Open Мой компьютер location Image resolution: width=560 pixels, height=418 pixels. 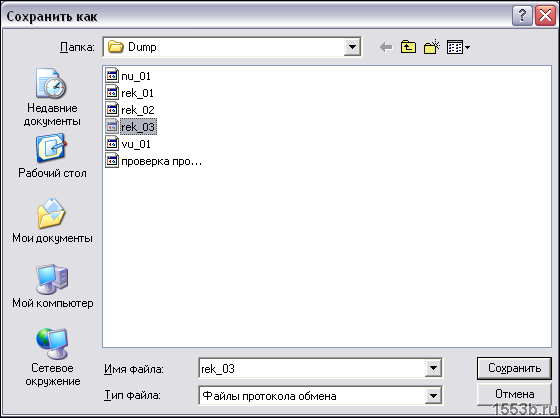(52, 286)
